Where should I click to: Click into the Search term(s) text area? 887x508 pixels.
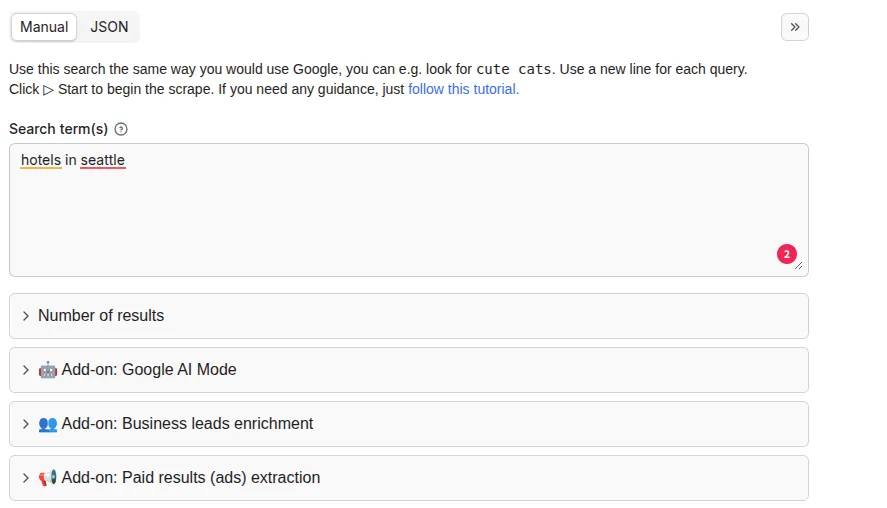408,210
